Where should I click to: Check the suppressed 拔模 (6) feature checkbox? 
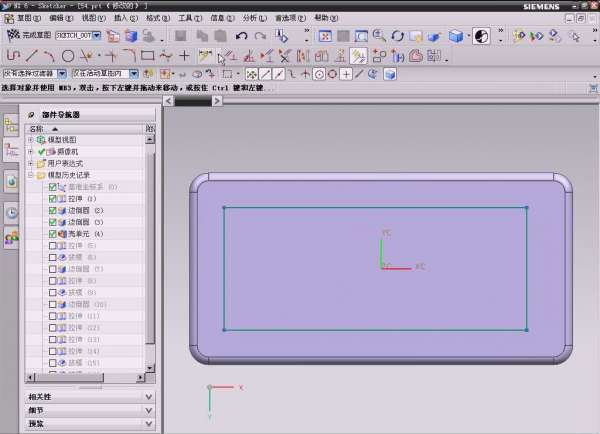point(53,258)
